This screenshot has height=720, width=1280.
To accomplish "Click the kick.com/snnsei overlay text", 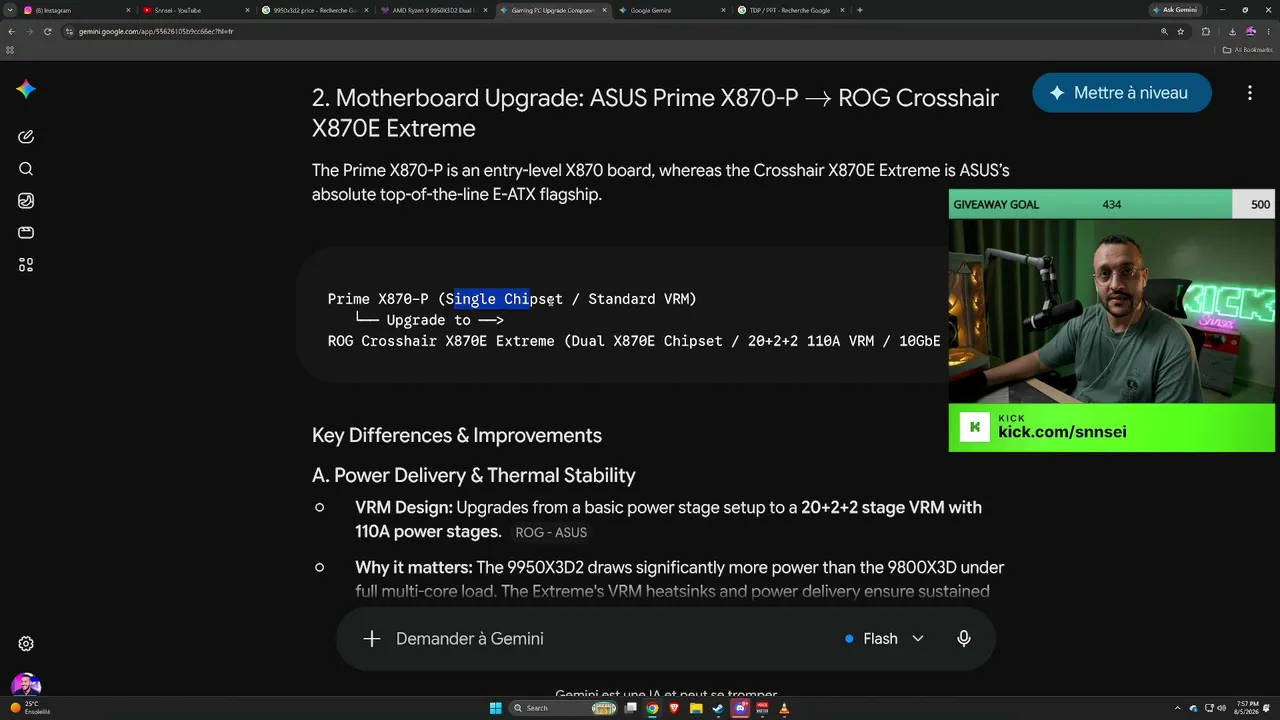I will (1062, 432).
